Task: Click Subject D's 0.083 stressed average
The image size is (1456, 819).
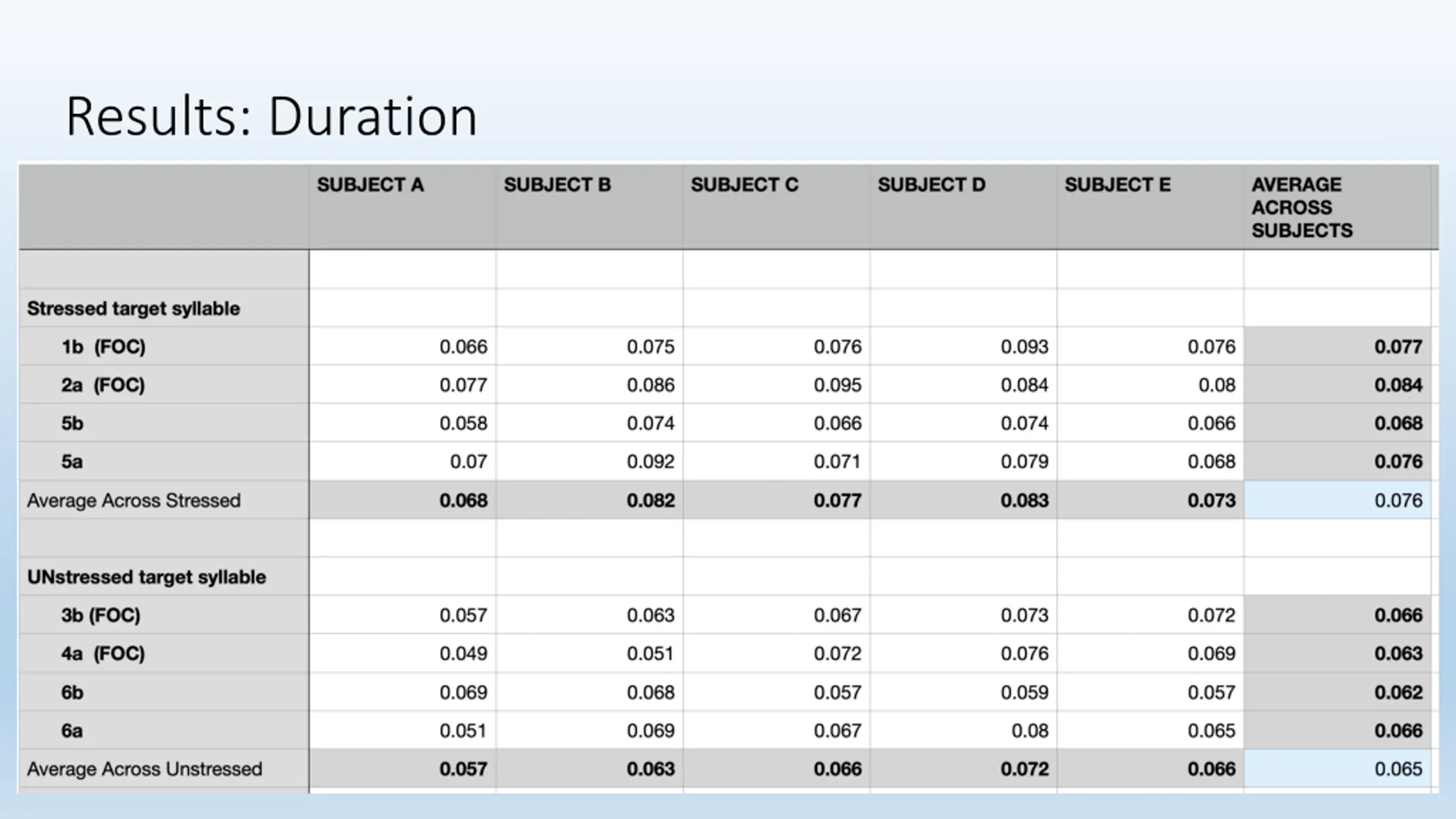Action: point(1024,500)
